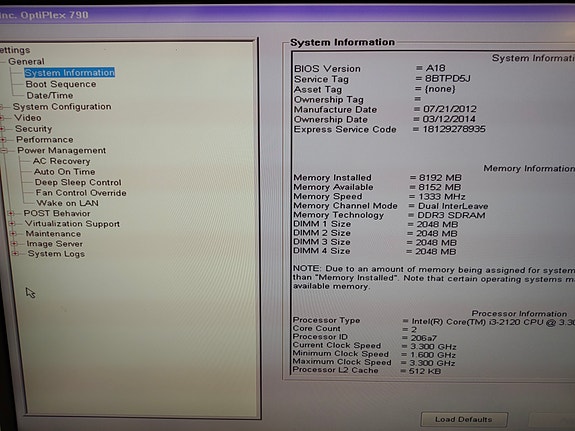Open Boot Sequence settings
The height and width of the screenshot is (431, 575).
(61, 84)
